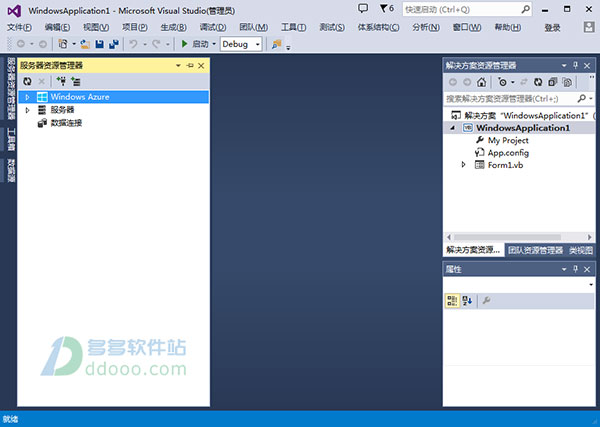Click the 启动 start button label

click(x=200, y=44)
